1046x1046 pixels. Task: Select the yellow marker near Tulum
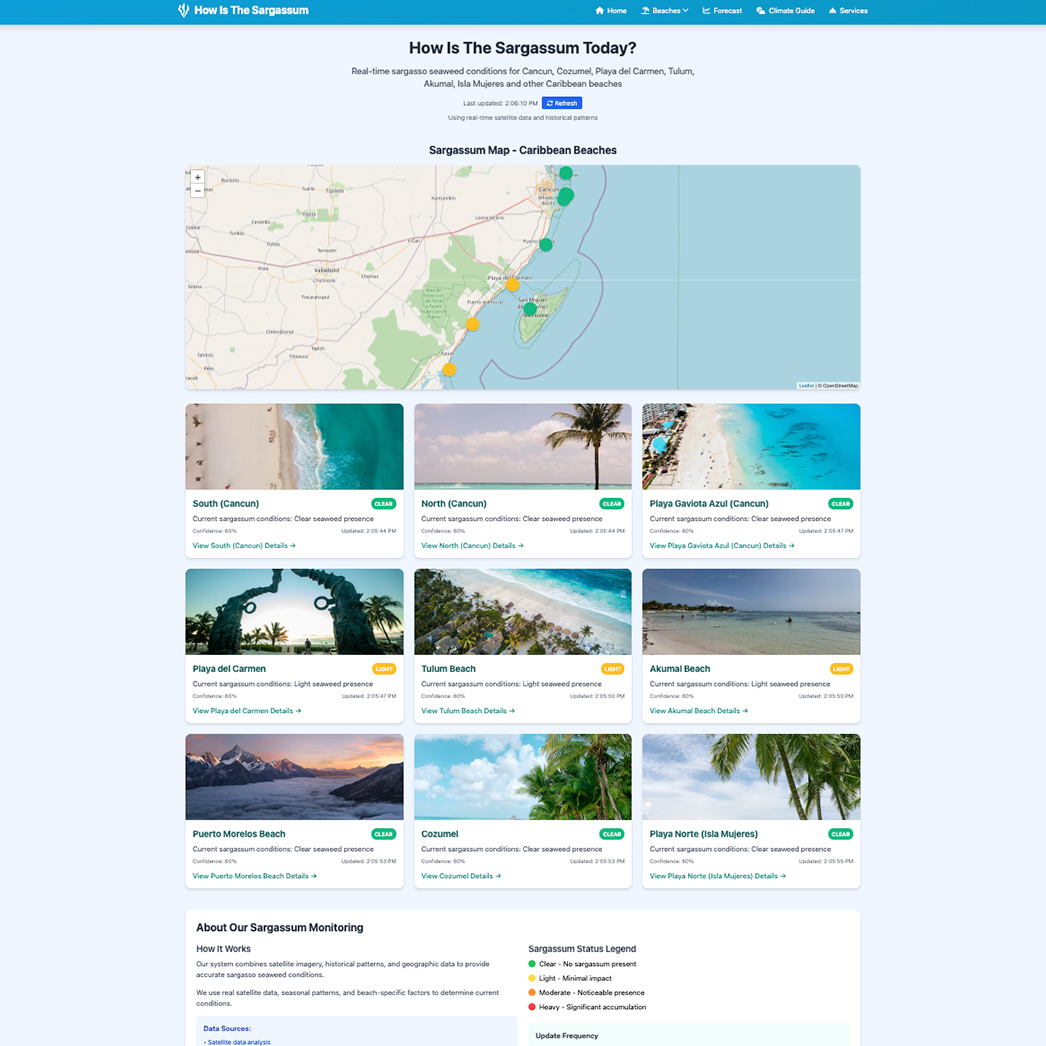click(x=448, y=369)
